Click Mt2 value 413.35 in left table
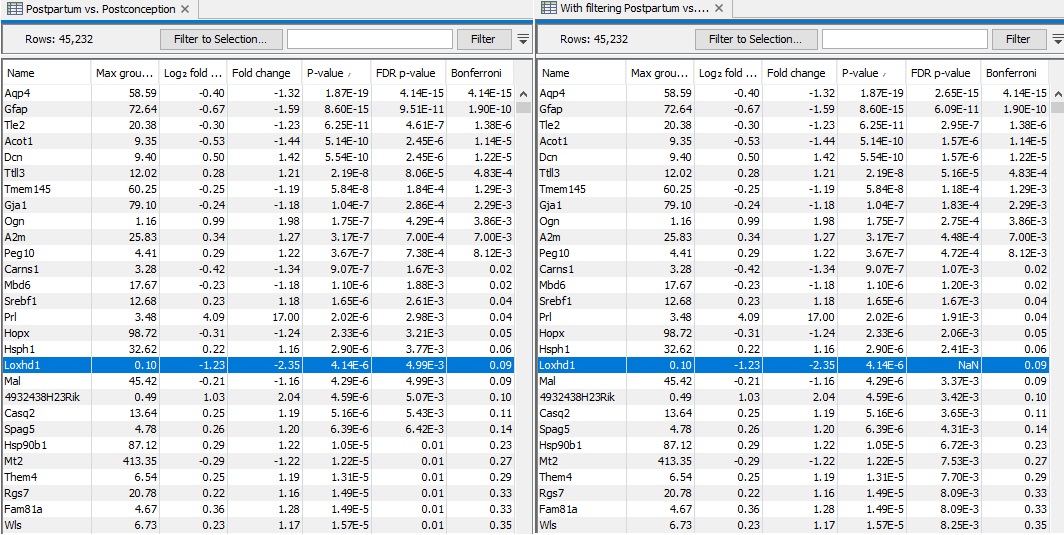Screen dimensions: 1064x535 point(139,462)
